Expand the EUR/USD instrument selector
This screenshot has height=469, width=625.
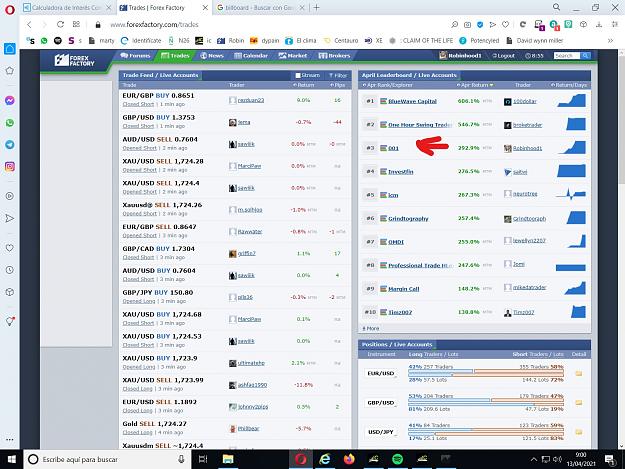click(x=381, y=373)
